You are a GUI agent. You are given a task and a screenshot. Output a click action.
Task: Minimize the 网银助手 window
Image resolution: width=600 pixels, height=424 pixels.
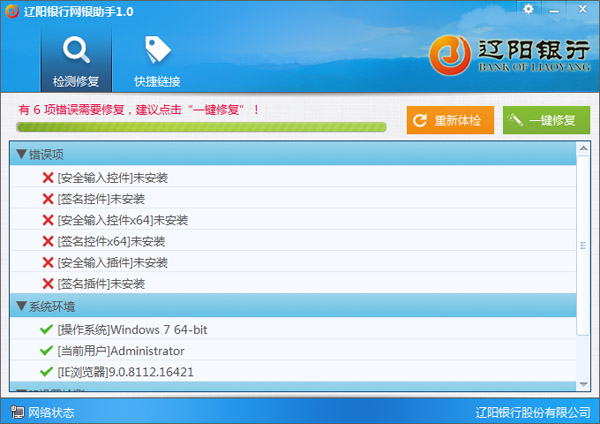554,10
